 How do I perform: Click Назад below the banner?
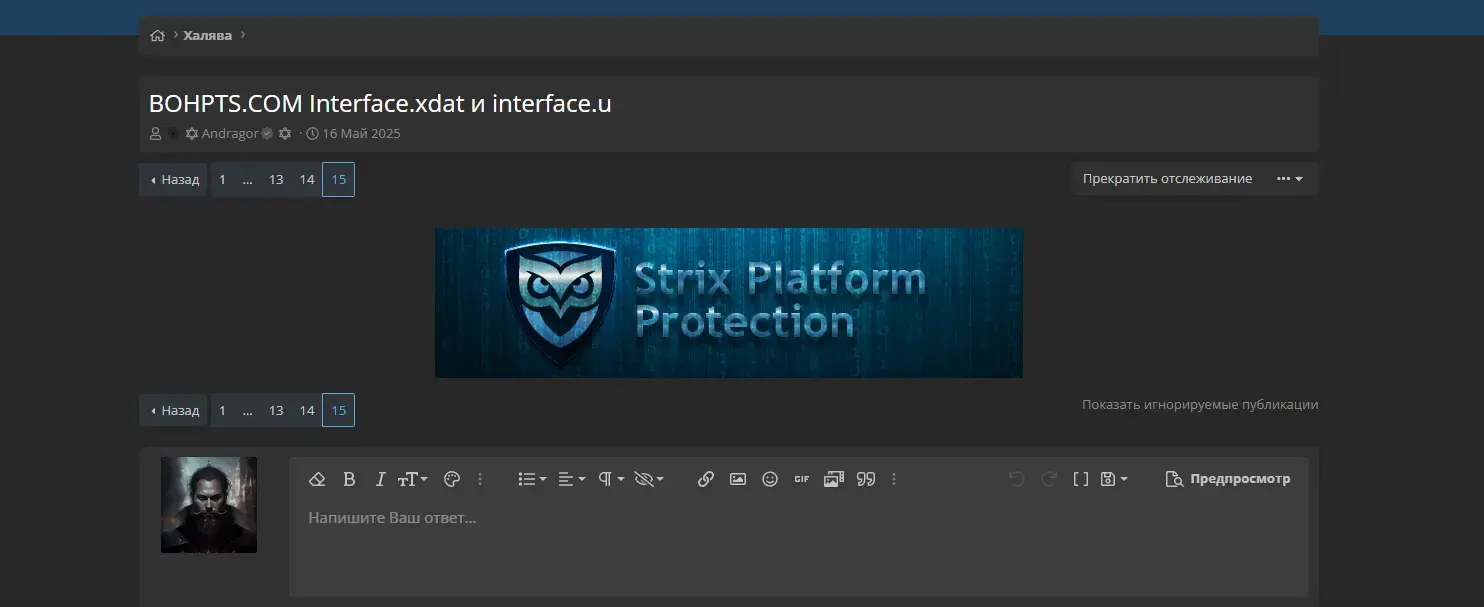point(173,410)
